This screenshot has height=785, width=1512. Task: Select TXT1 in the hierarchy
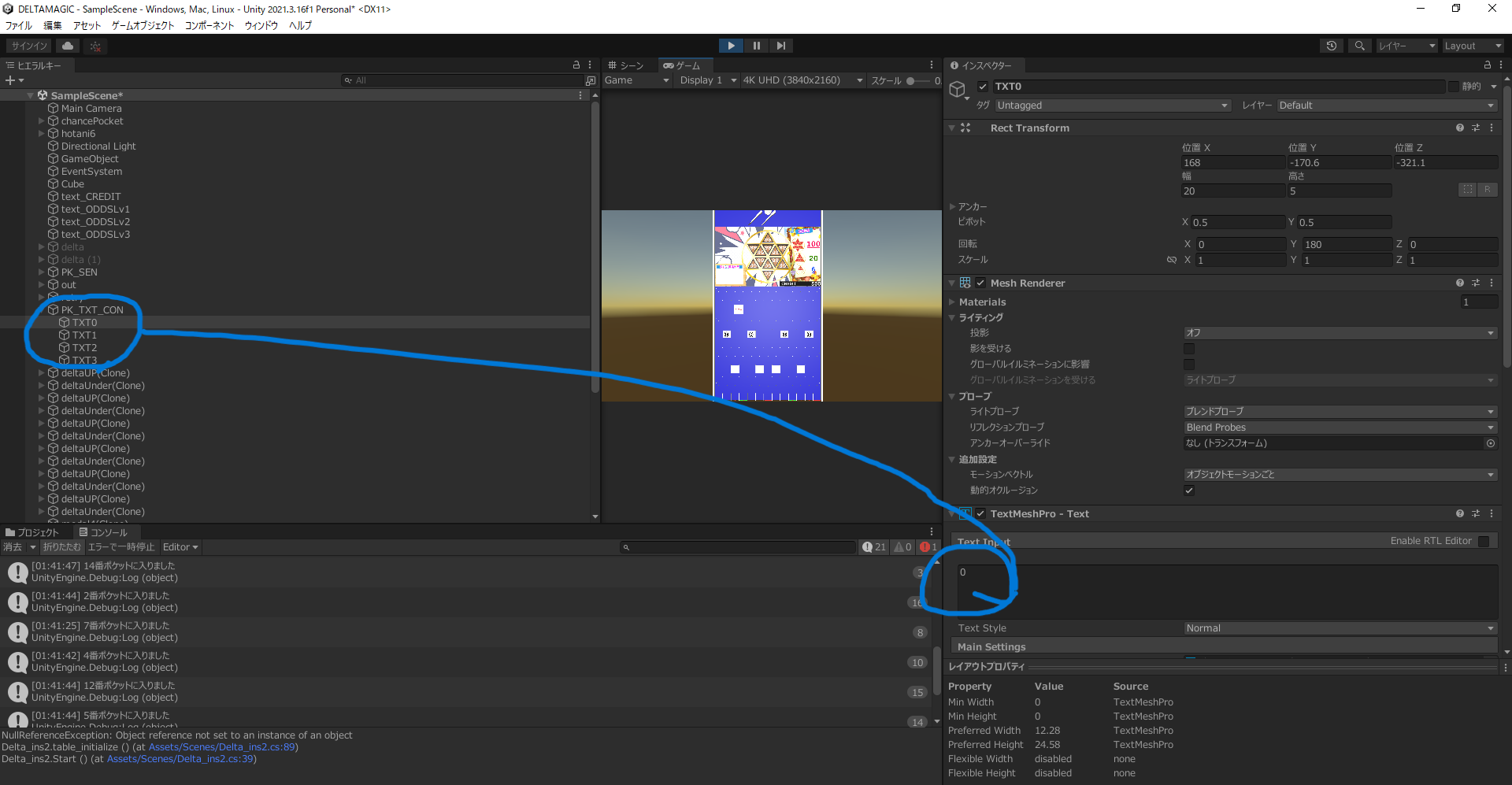(x=84, y=335)
